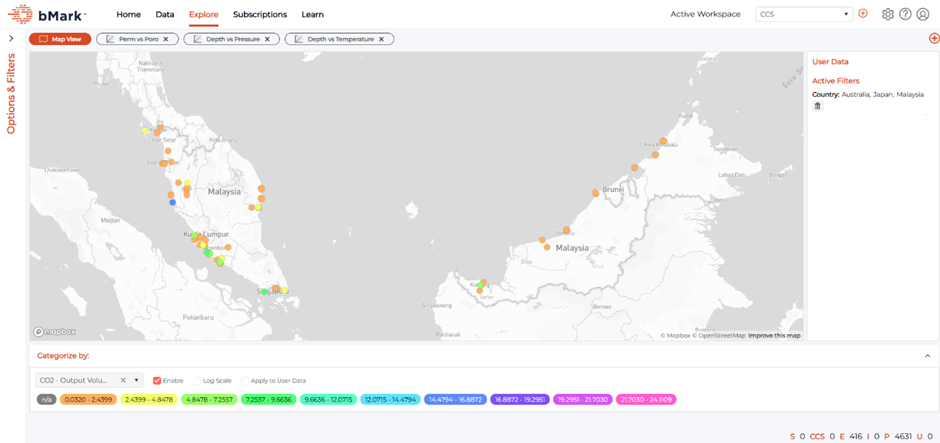
Task: Select the 7.2557 - 9.6636 green swatch
Action: tap(269, 399)
